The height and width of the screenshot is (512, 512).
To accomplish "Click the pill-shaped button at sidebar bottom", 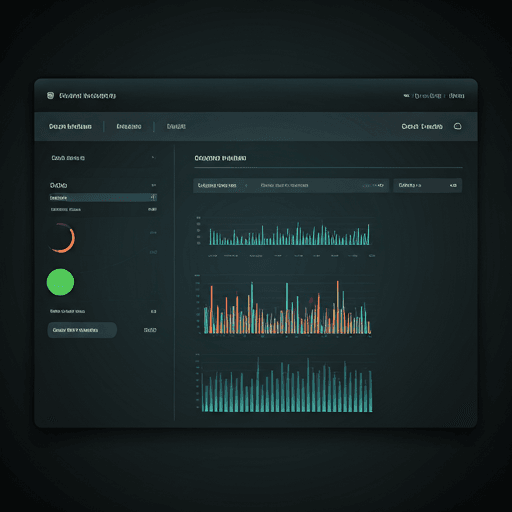I will pyautogui.click(x=82, y=330).
